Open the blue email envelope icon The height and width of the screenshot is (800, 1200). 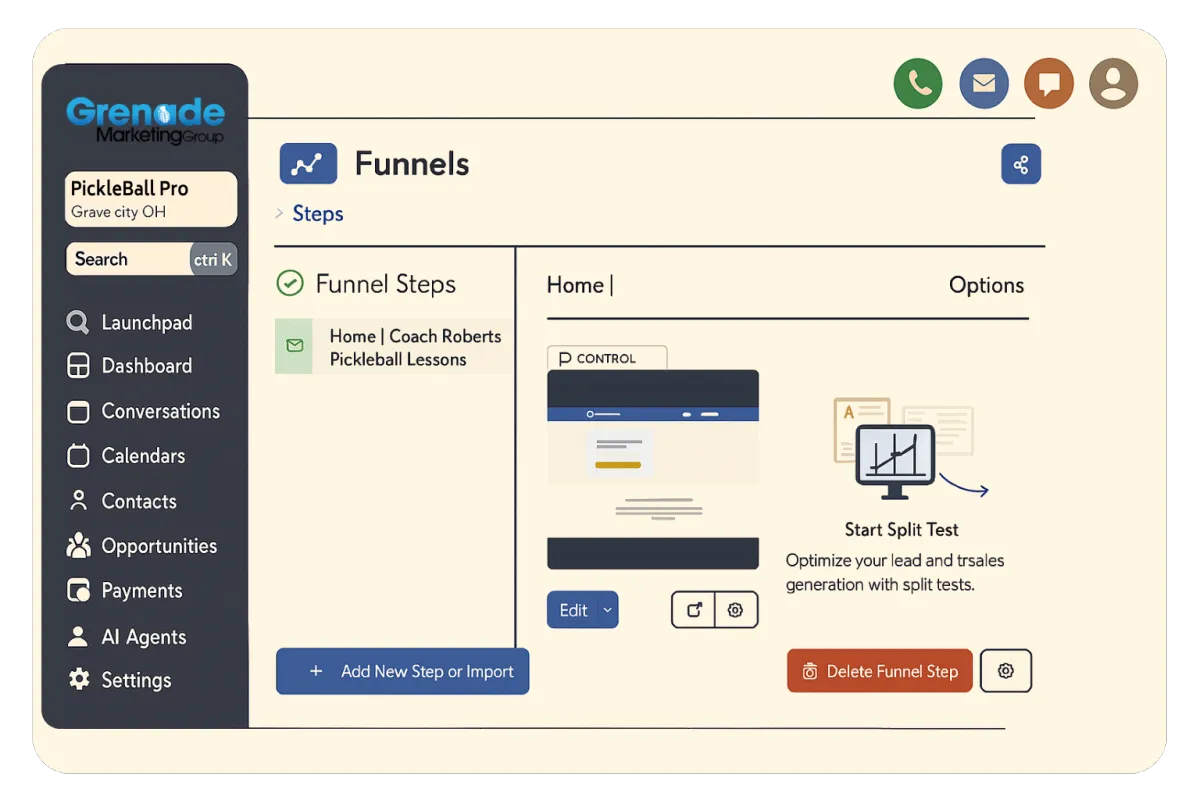pos(984,83)
